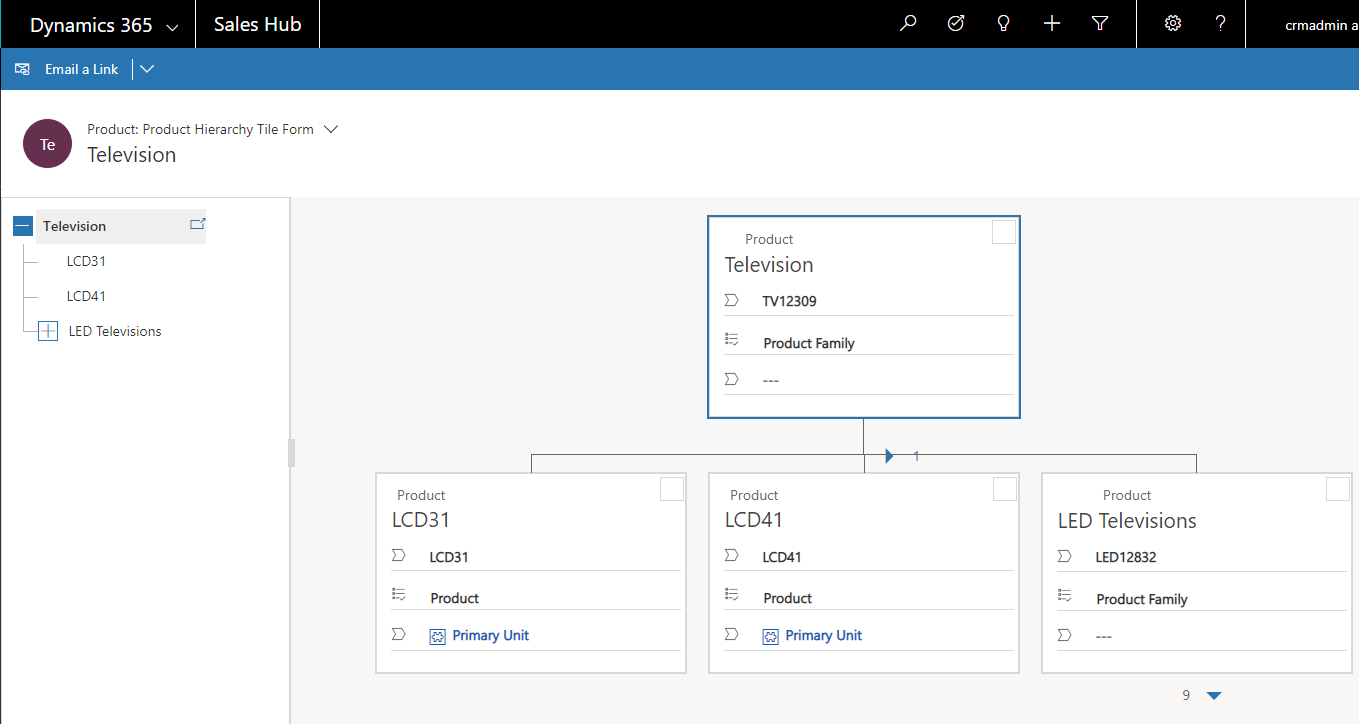Open the Product Hierarchy Tile Form selector
Screen dimensions: 1359x724
332,129
